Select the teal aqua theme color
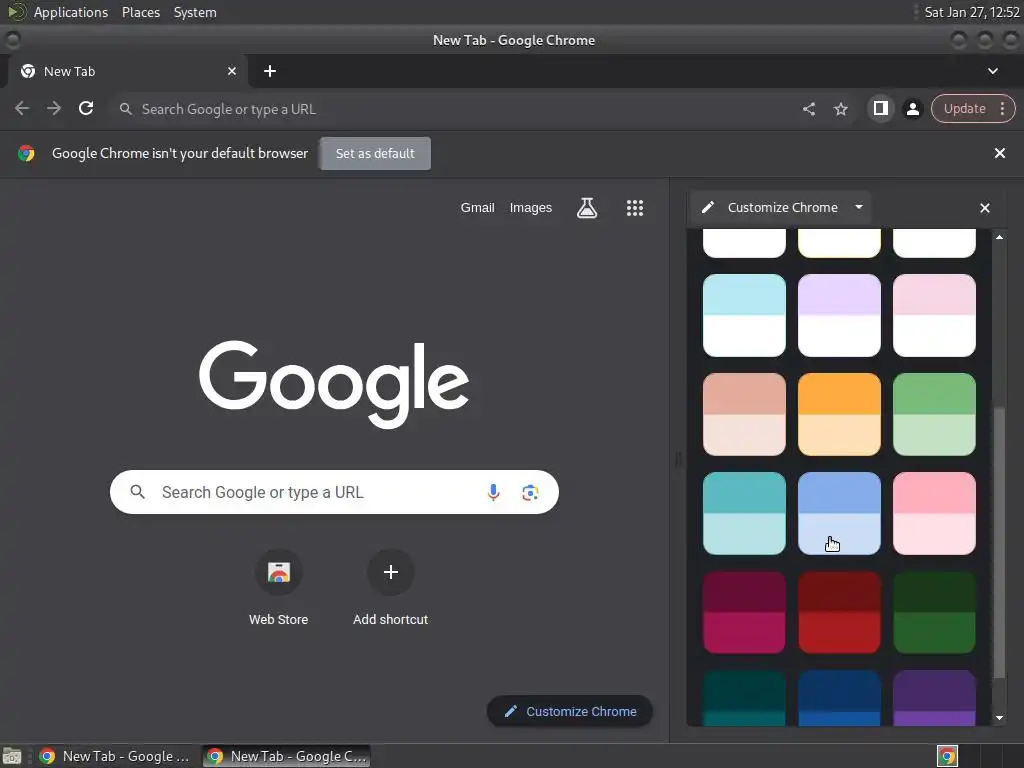 coord(744,513)
